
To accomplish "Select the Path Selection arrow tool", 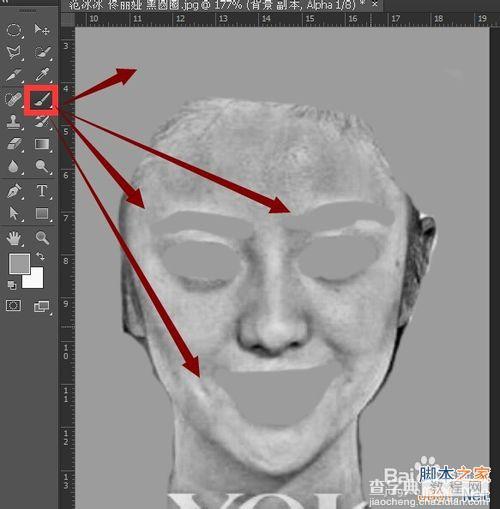I will 14,213.
